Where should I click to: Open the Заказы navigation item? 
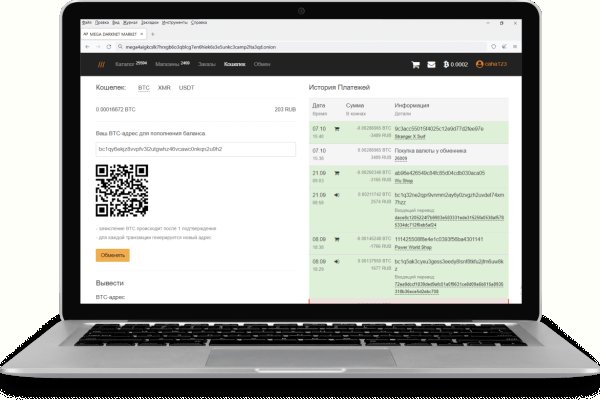(206, 64)
